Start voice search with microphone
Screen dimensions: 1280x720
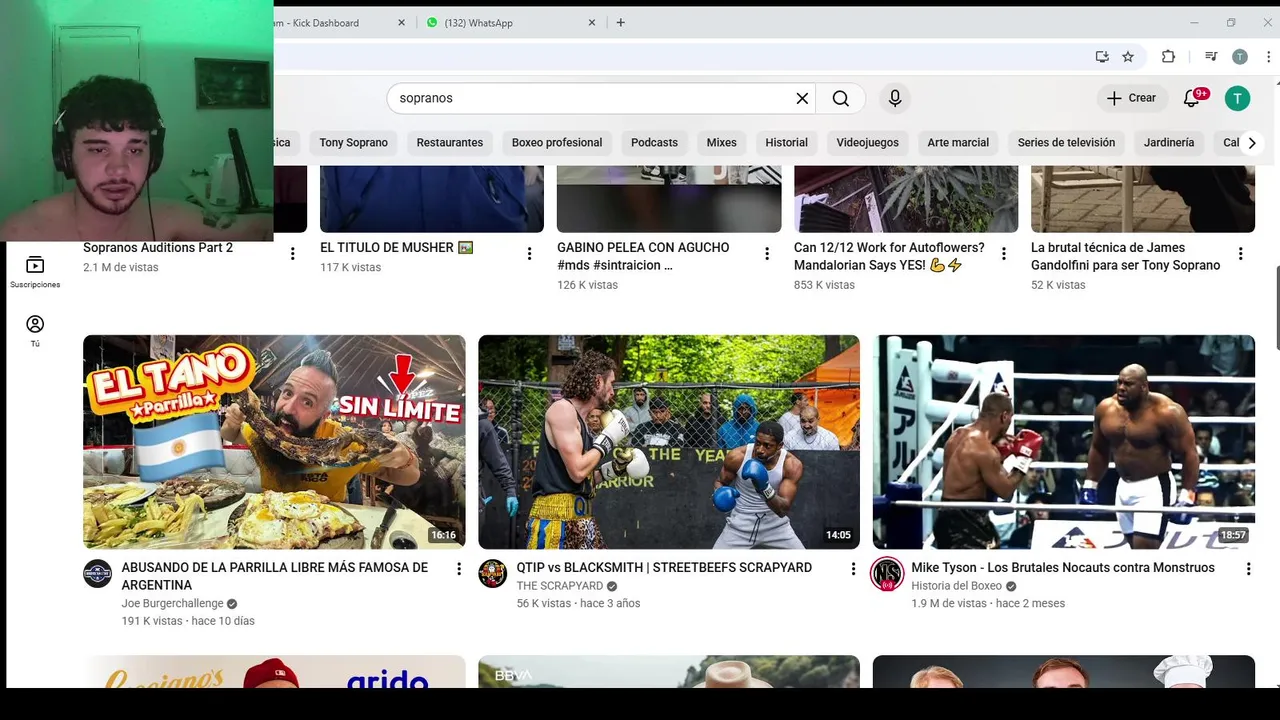[895, 98]
